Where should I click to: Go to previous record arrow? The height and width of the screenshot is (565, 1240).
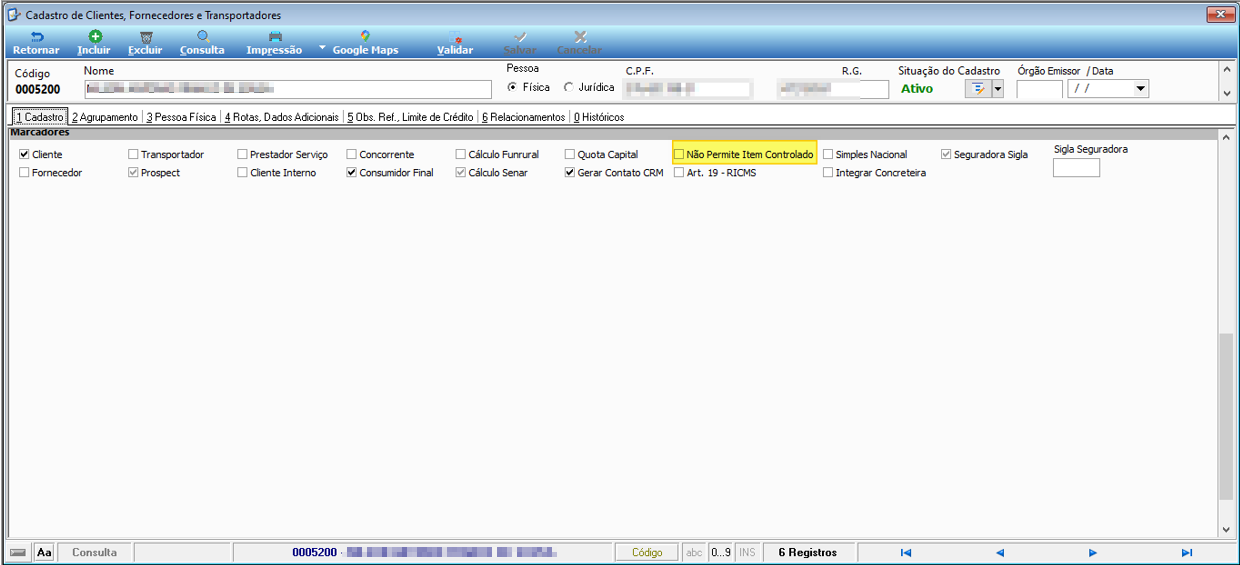999,552
